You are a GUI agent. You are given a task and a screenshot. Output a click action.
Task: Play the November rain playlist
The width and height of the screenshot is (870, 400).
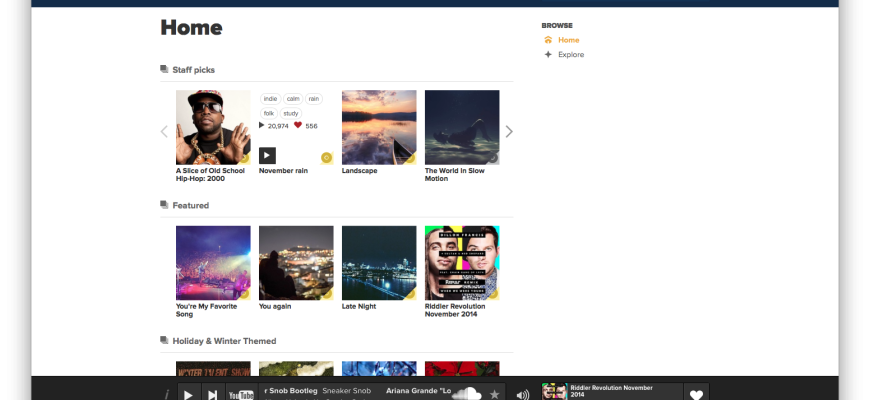[x=267, y=155]
